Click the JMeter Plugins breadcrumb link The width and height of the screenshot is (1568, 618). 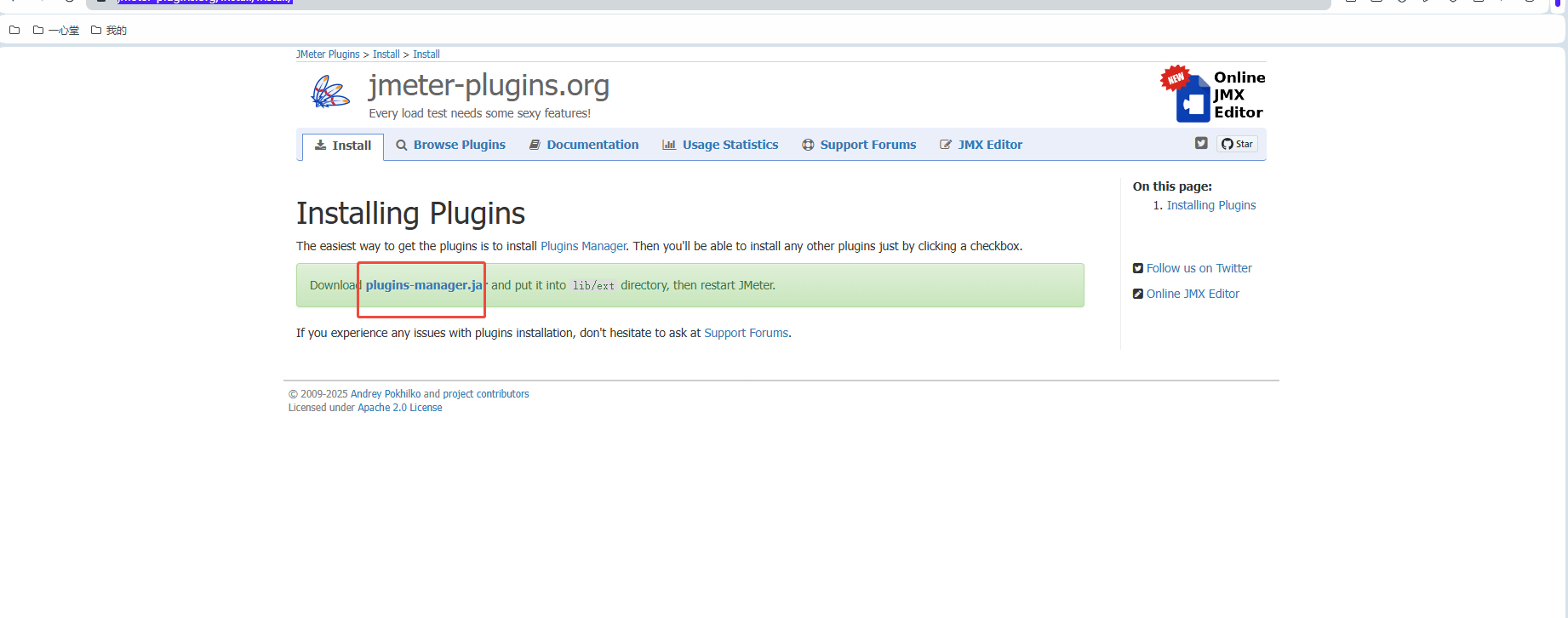pos(328,54)
